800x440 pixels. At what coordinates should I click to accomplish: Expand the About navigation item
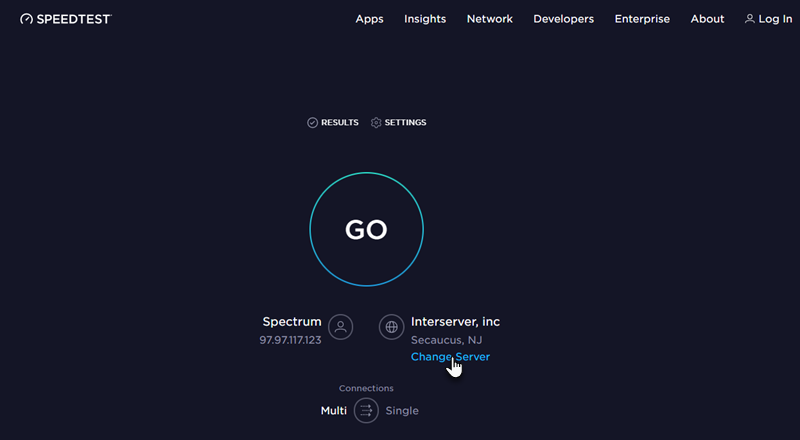coord(707,19)
